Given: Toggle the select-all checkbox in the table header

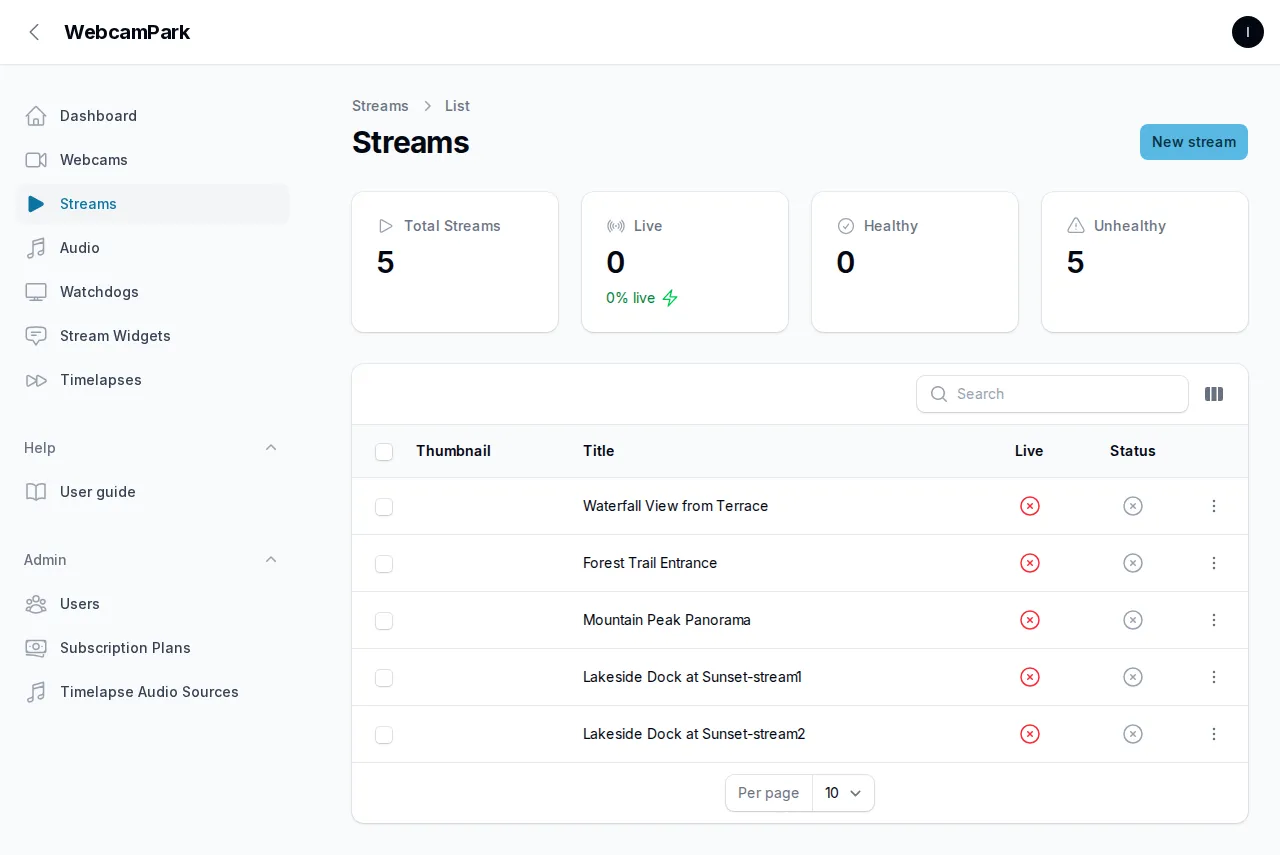Looking at the screenshot, I should (384, 452).
